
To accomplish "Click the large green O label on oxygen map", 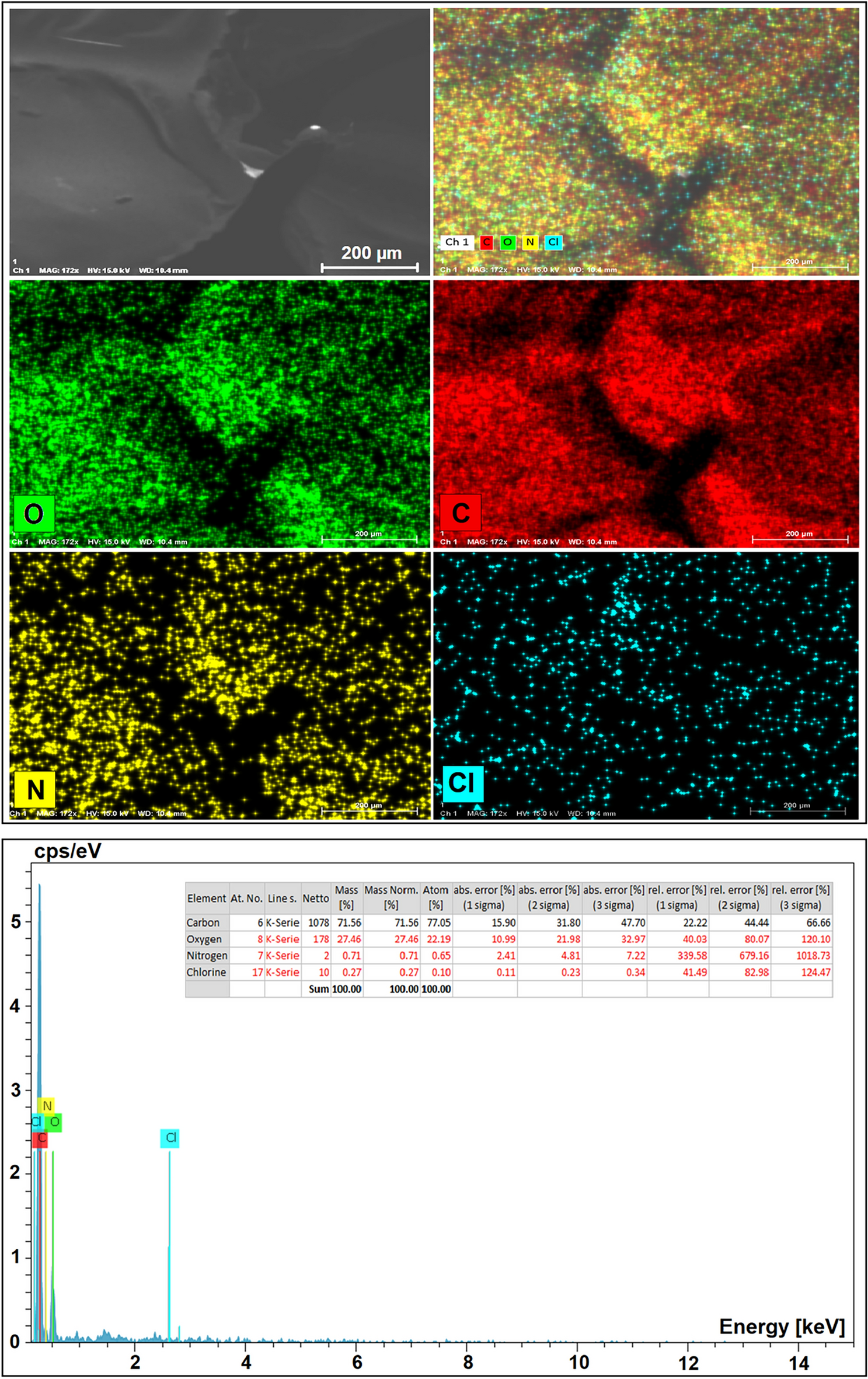I will 33,513.
